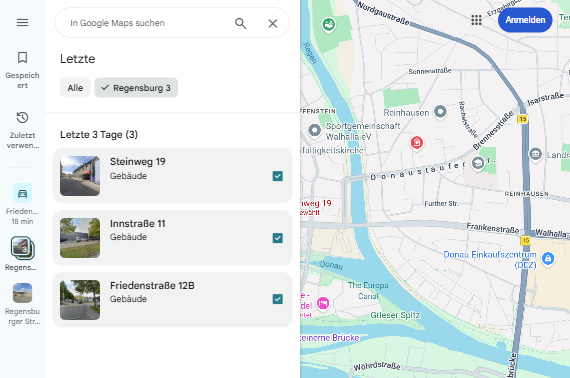Click the Steinerne Brücke map label

(330, 338)
